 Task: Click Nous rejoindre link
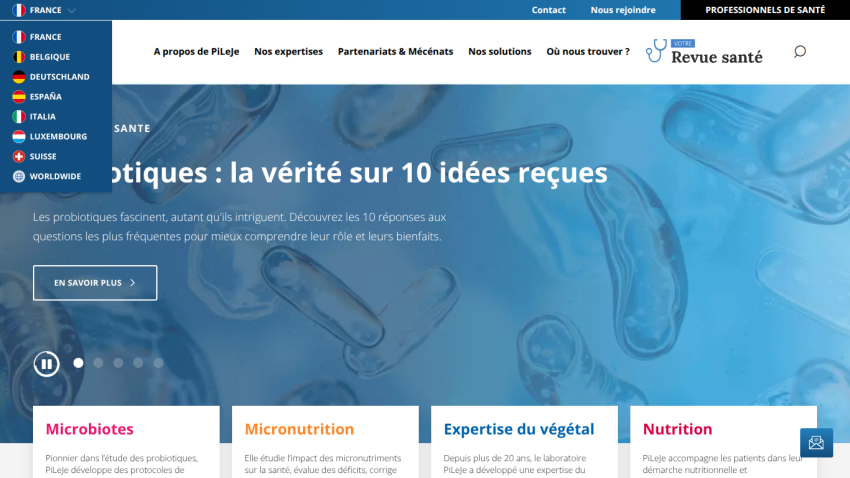click(623, 10)
